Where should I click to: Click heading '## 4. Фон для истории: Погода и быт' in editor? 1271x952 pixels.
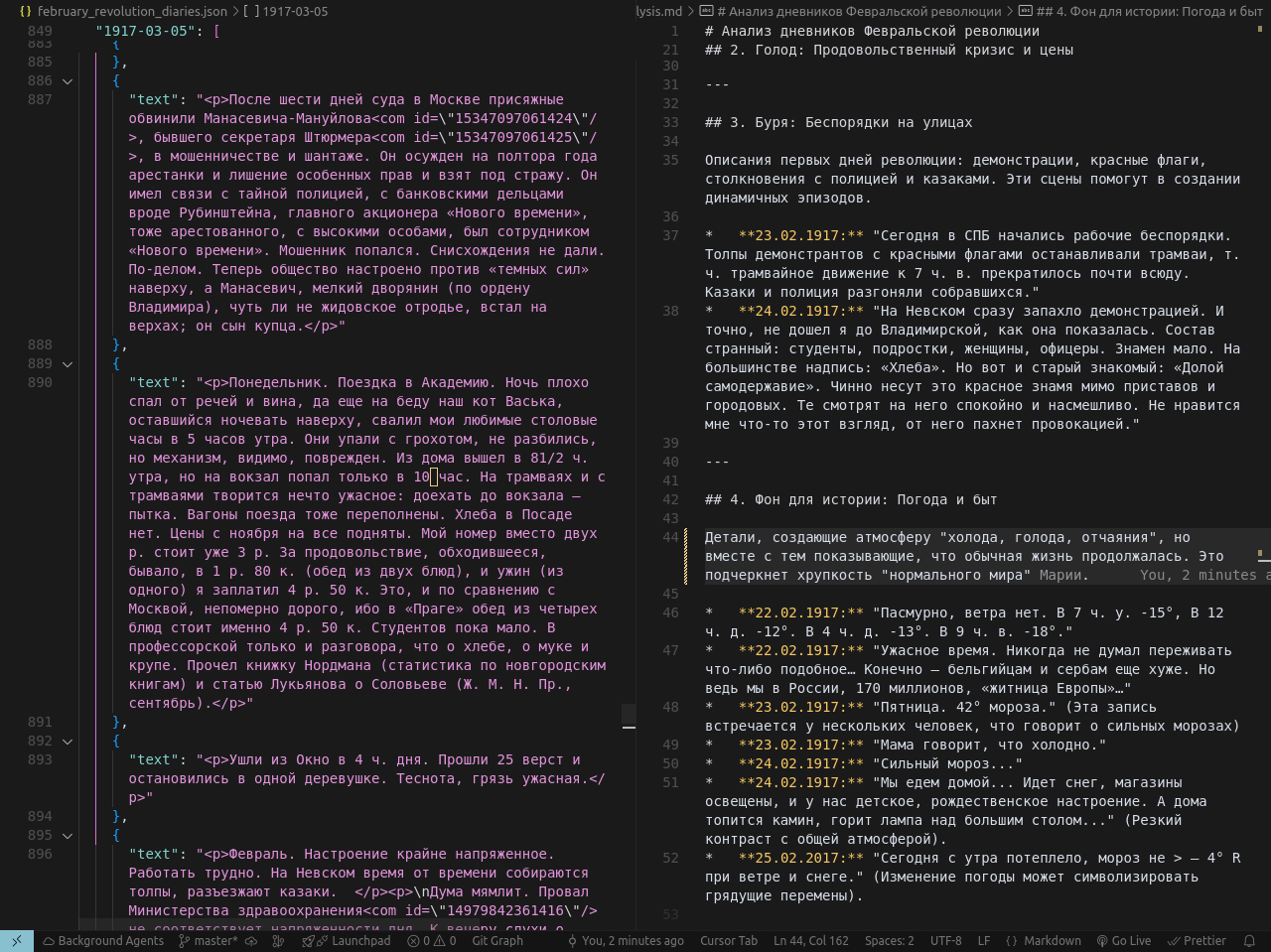pyautogui.click(x=851, y=499)
